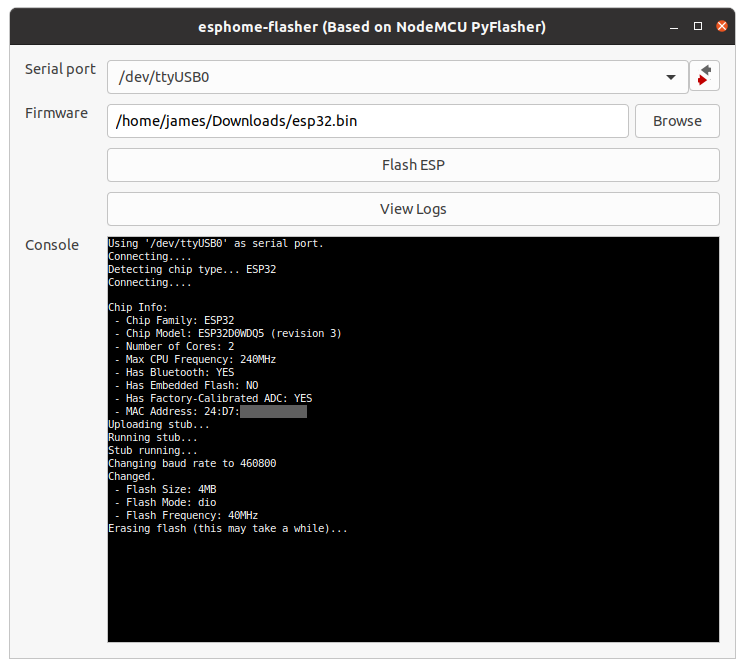Viewport: 745px width, 668px height.
Task: Open the Serial port dropdown arrow
Action: [670, 77]
